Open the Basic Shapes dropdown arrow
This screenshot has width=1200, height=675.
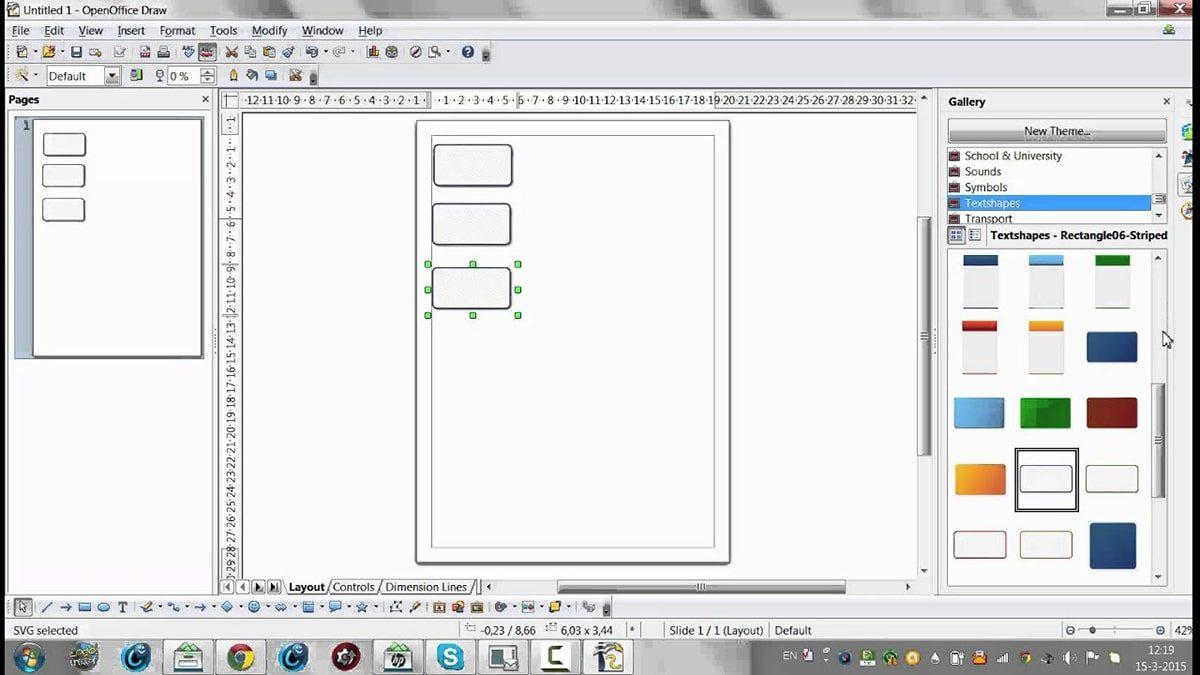coord(242,607)
